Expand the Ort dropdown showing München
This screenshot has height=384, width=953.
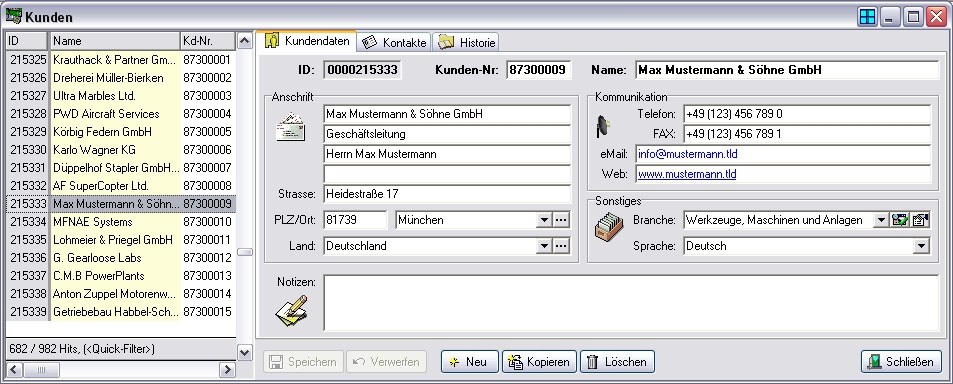545,220
